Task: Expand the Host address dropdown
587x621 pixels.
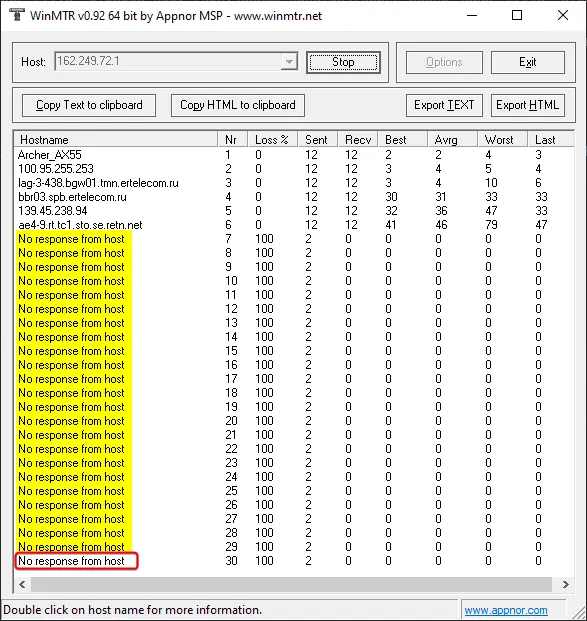Action: click(289, 62)
